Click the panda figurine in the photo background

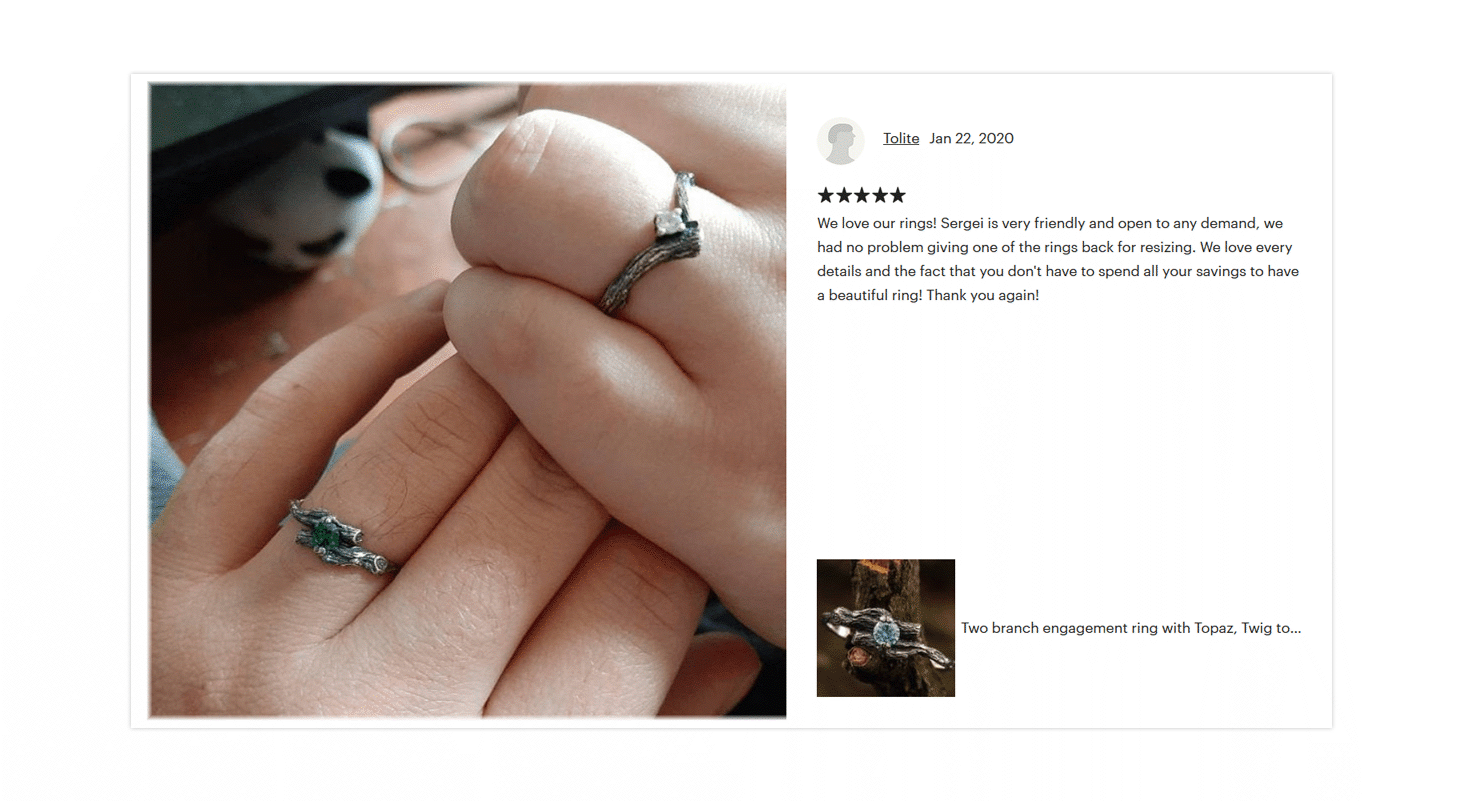click(300, 200)
